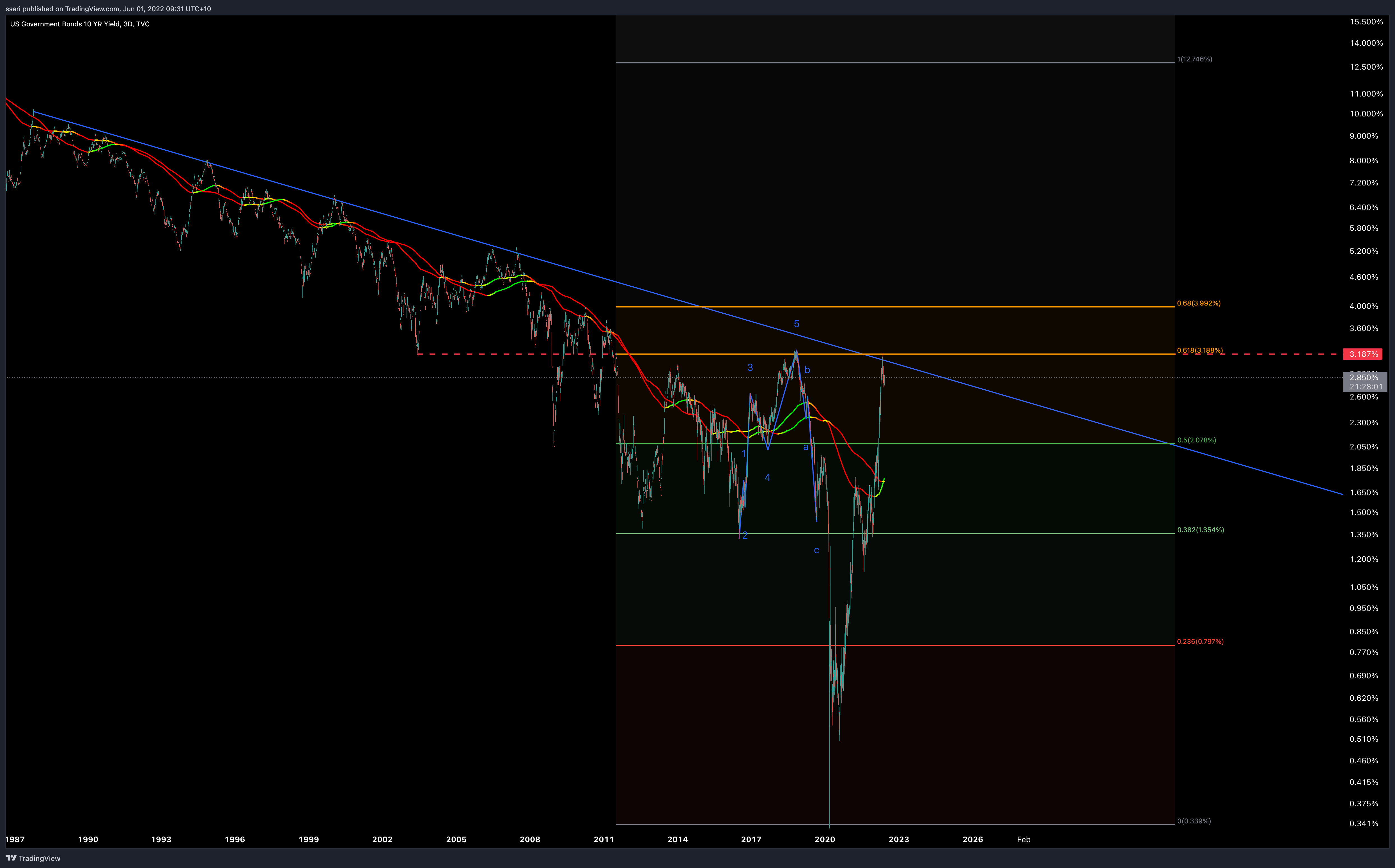Click 1990 on the time axis
This screenshot has width=1395, height=868.
coord(88,839)
